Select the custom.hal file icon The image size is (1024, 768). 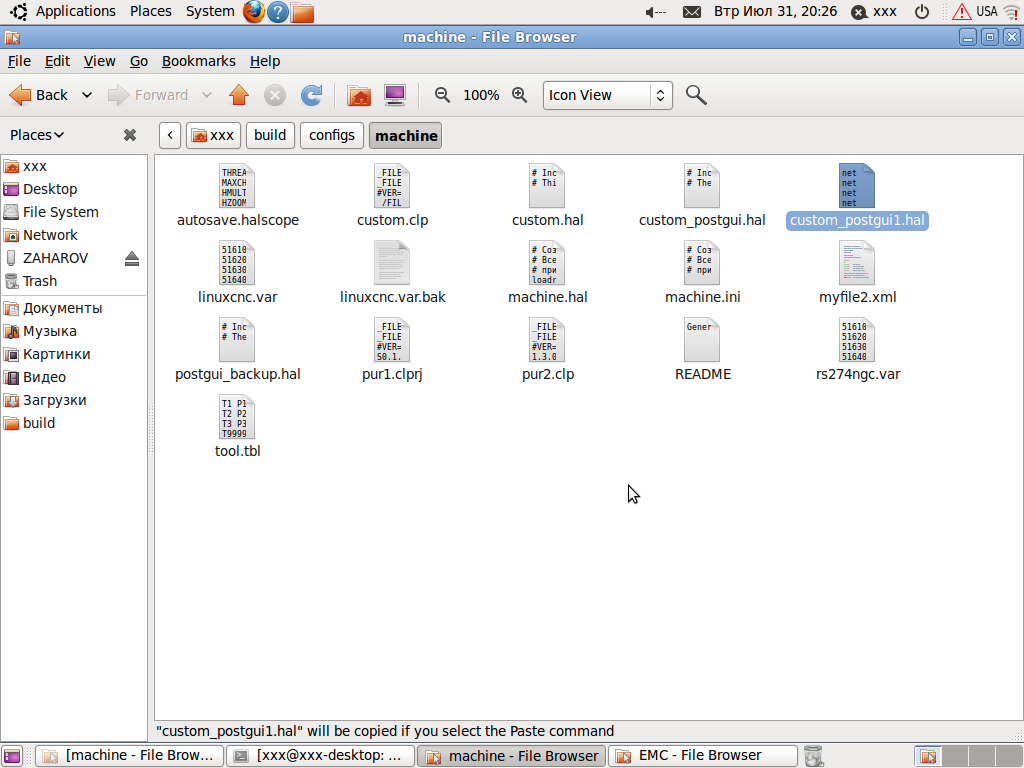547,185
